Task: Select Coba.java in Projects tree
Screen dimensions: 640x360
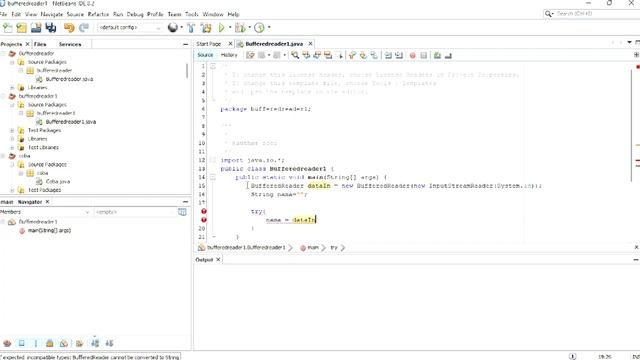Action: point(58,182)
